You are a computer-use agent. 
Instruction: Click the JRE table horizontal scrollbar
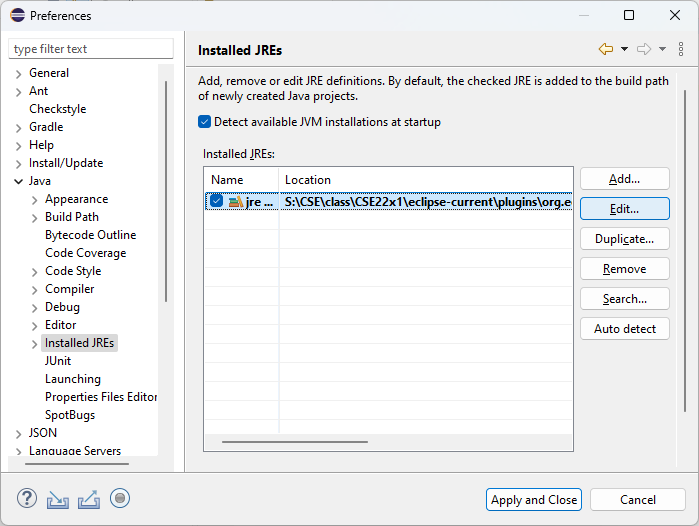click(295, 441)
